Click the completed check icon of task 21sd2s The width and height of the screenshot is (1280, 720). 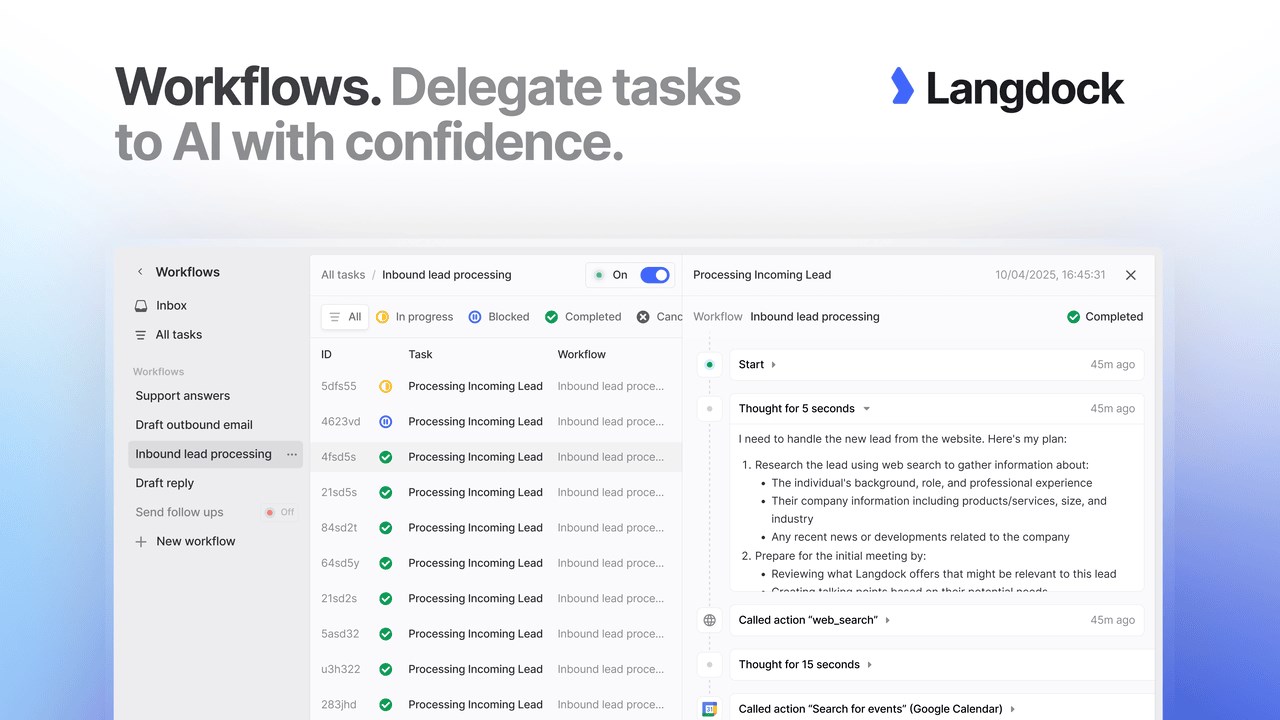[386, 599]
